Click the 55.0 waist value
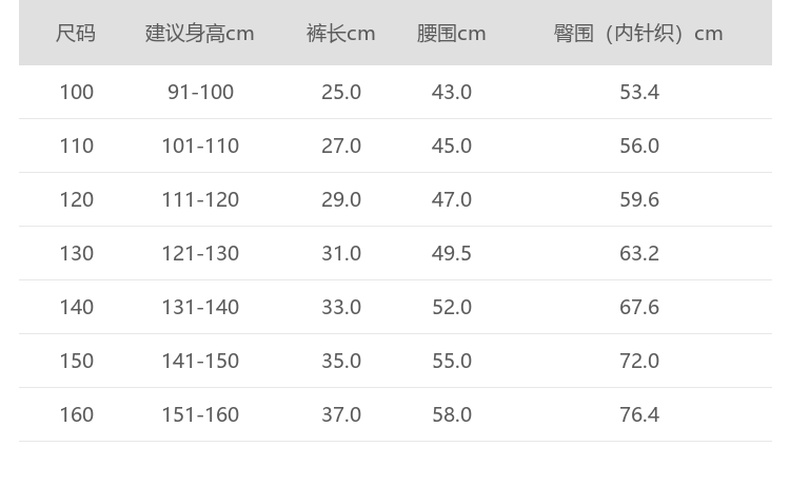Viewport: 790px width, 485px height. tap(451, 361)
